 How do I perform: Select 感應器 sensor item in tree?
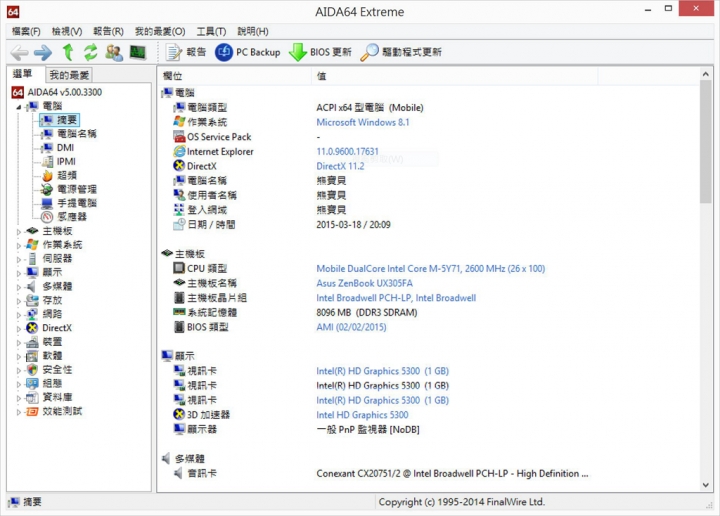pos(64,217)
